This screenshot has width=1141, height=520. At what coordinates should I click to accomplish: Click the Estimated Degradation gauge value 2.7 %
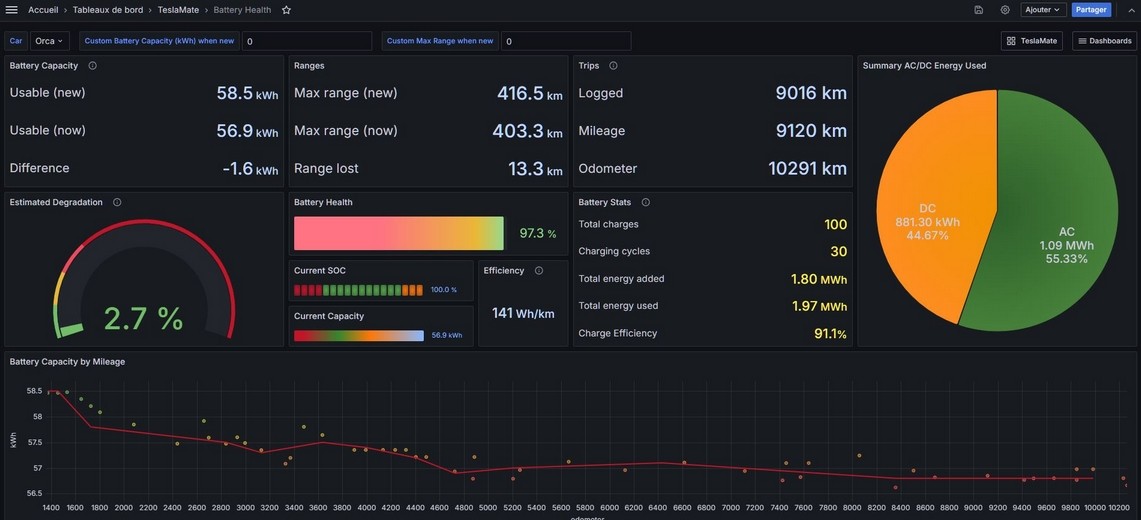(x=143, y=319)
